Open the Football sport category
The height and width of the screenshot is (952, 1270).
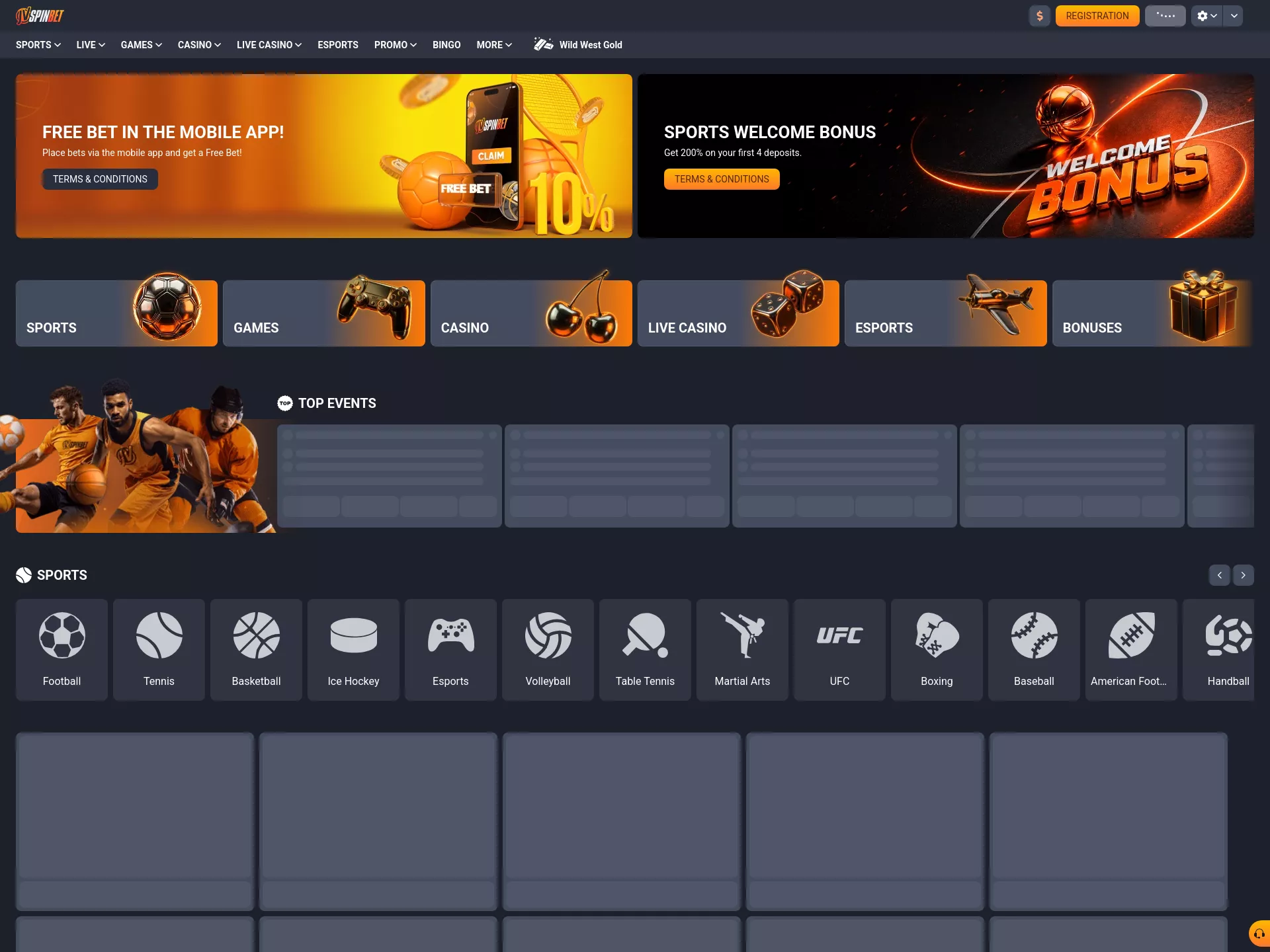tap(62, 649)
